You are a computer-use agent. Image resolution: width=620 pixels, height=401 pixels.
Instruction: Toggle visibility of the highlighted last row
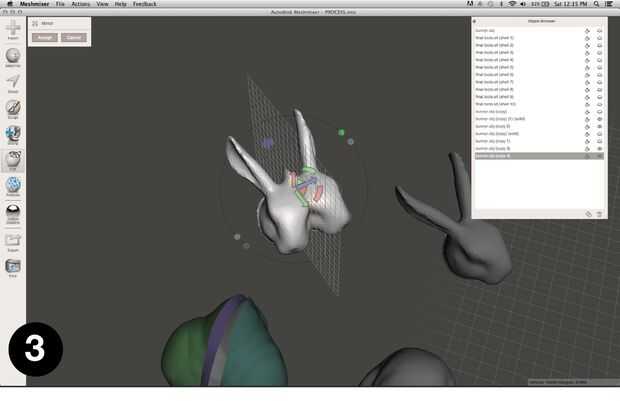click(x=599, y=156)
